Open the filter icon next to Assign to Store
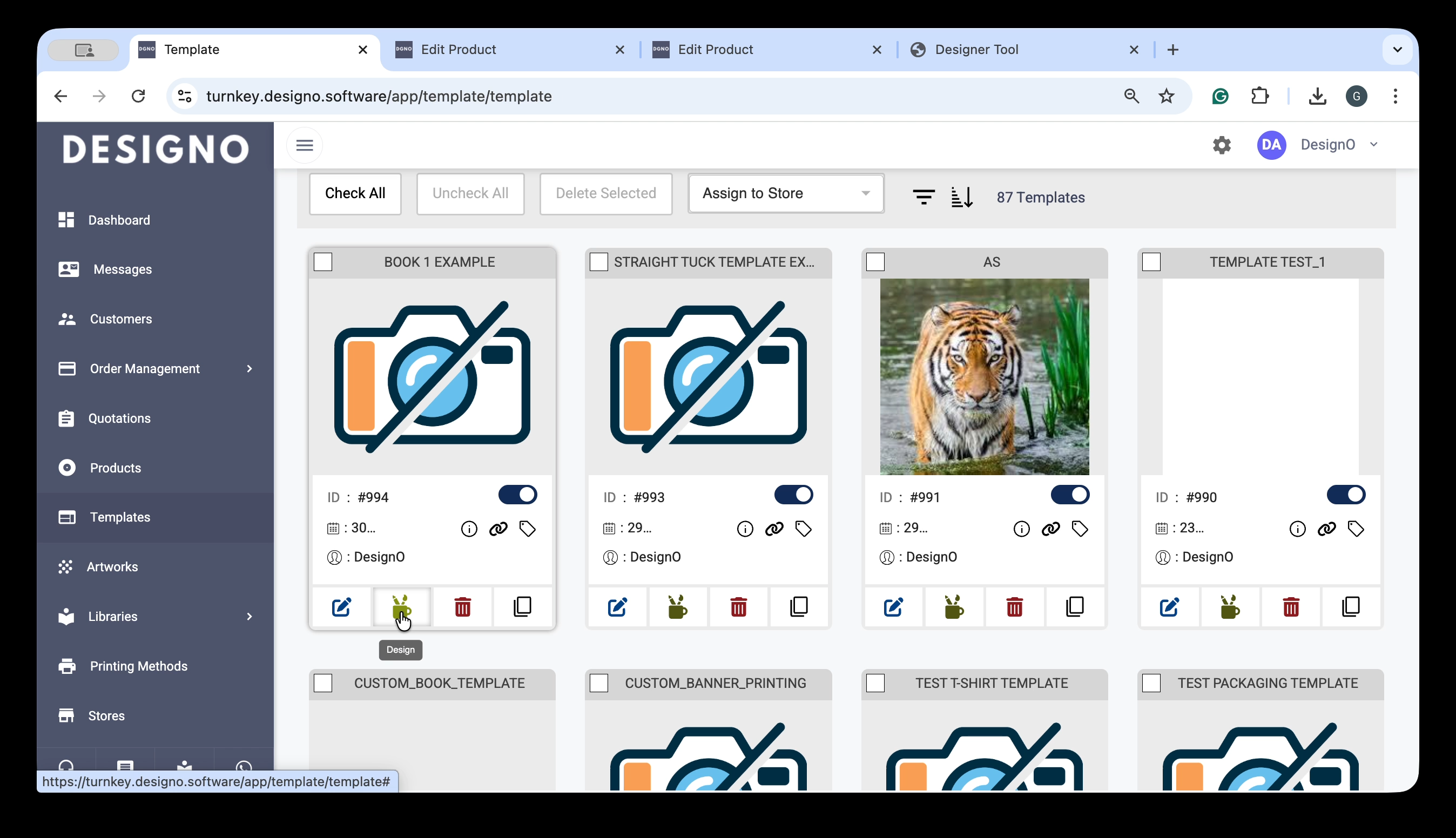 coord(924,197)
